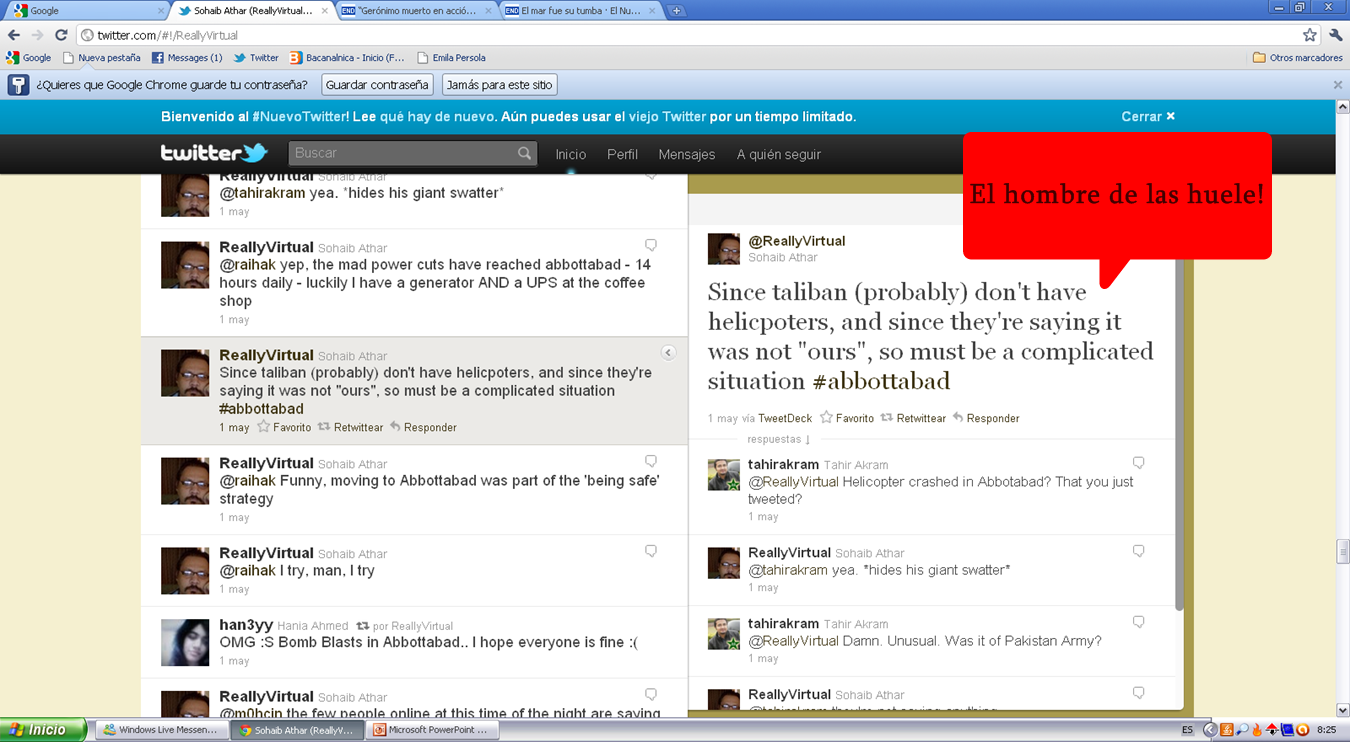Click Jamás para este sitio button
Viewport: 1350px width, 742px height.
pos(499,85)
